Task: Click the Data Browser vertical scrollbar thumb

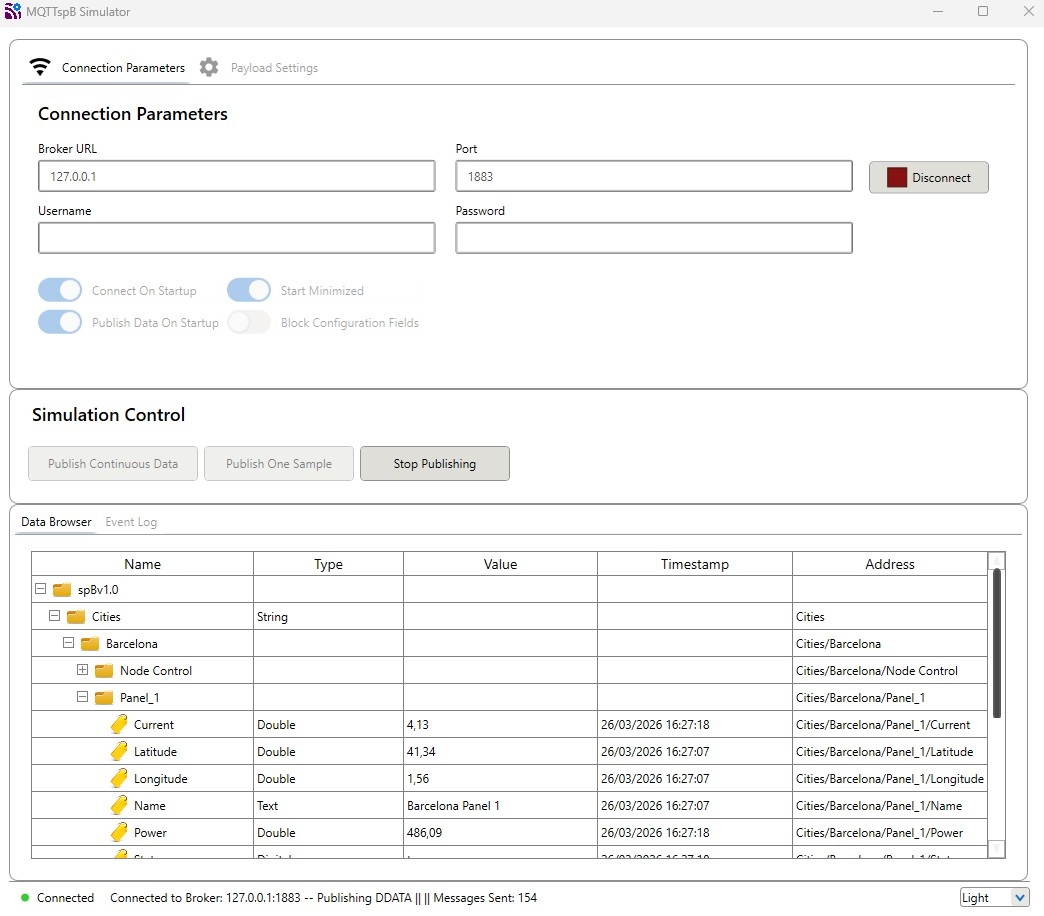Action: pyautogui.click(x=996, y=640)
